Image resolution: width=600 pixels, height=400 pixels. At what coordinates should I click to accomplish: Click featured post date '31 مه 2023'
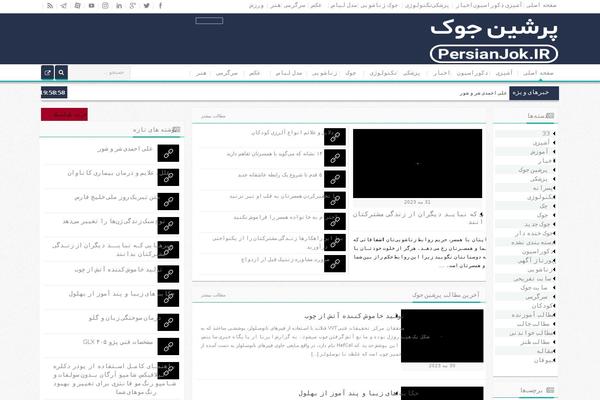click(417, 202)
